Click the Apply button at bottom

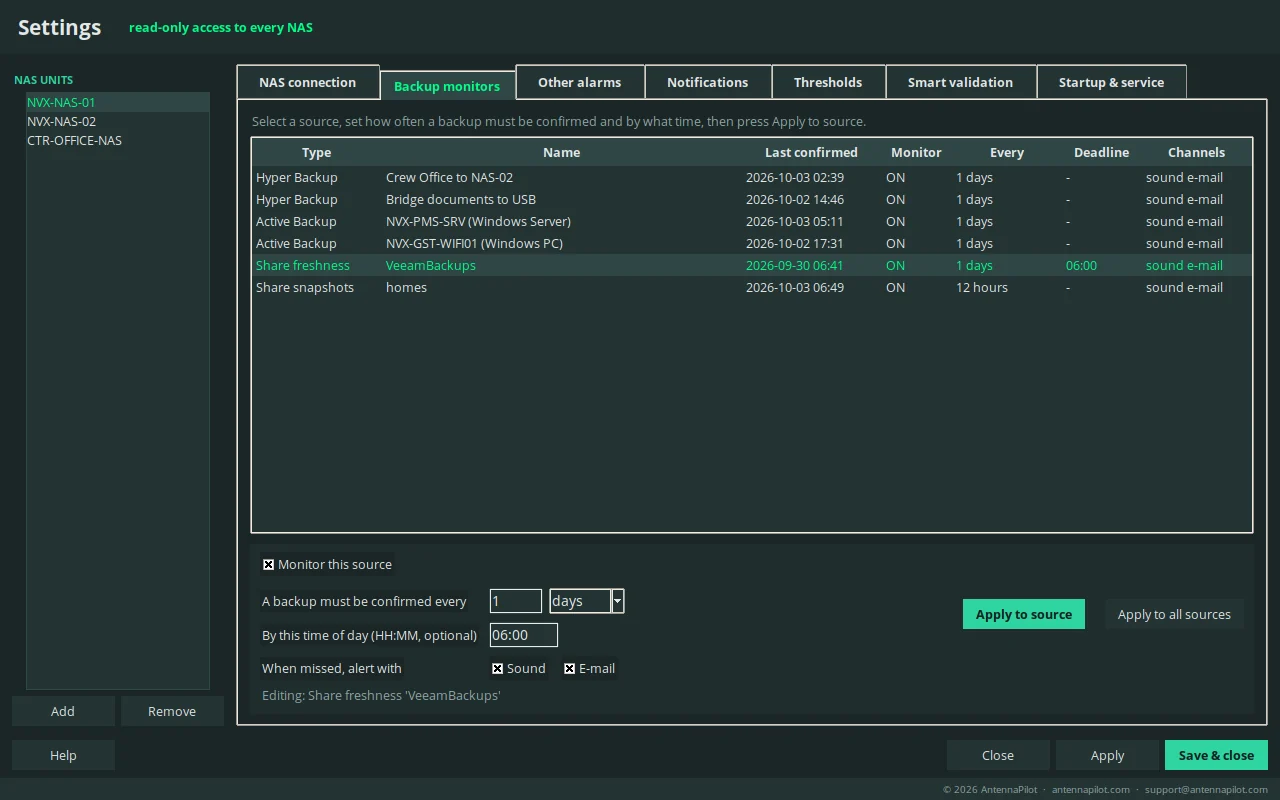tap(1107, 755)
